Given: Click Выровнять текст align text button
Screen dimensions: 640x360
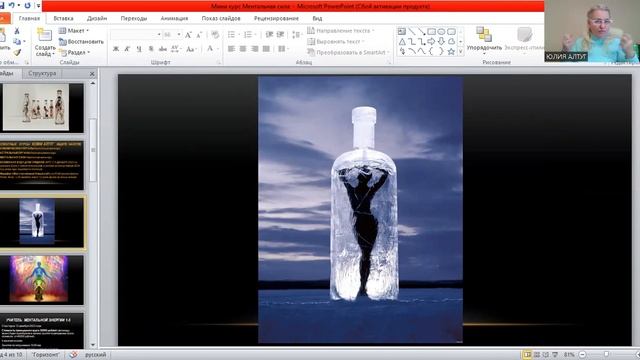Looking at the screenshot, I should 336,41.
